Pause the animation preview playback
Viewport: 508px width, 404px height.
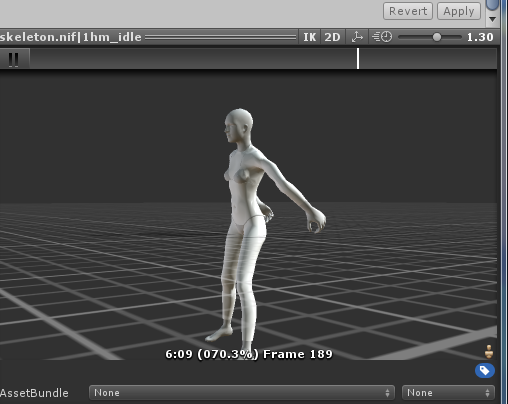[x=14, y=59]
